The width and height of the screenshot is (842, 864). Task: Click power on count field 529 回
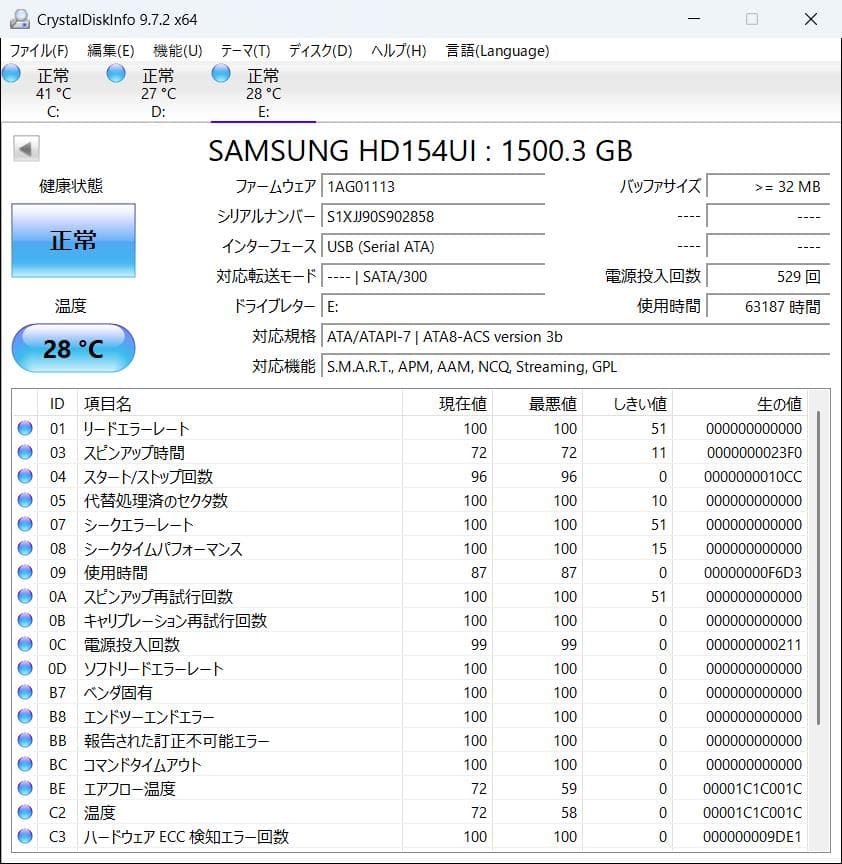coord(768,277)
